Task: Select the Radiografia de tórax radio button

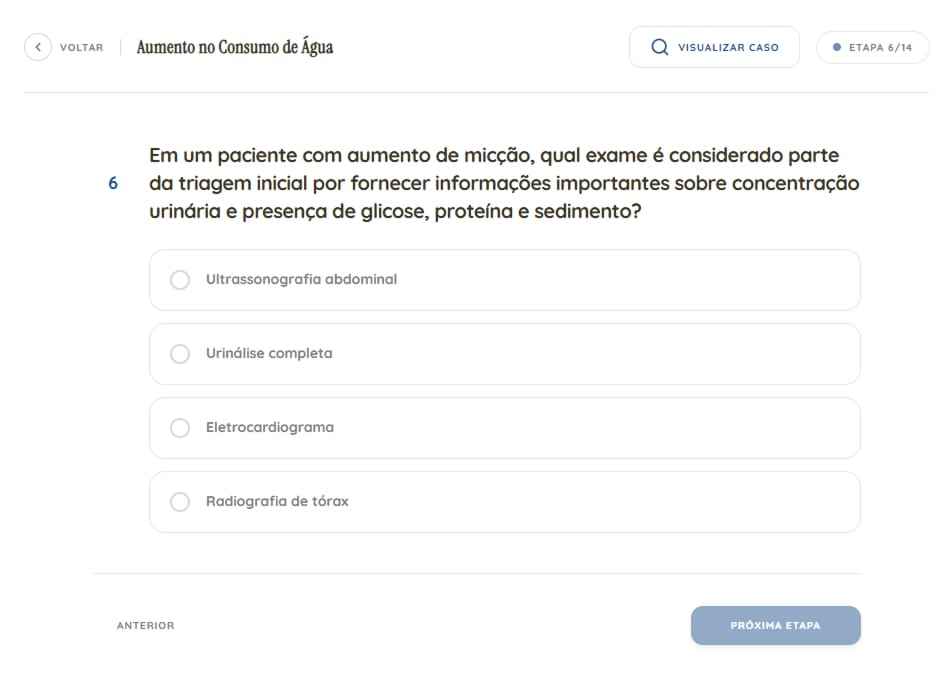Action: [180, 502]
